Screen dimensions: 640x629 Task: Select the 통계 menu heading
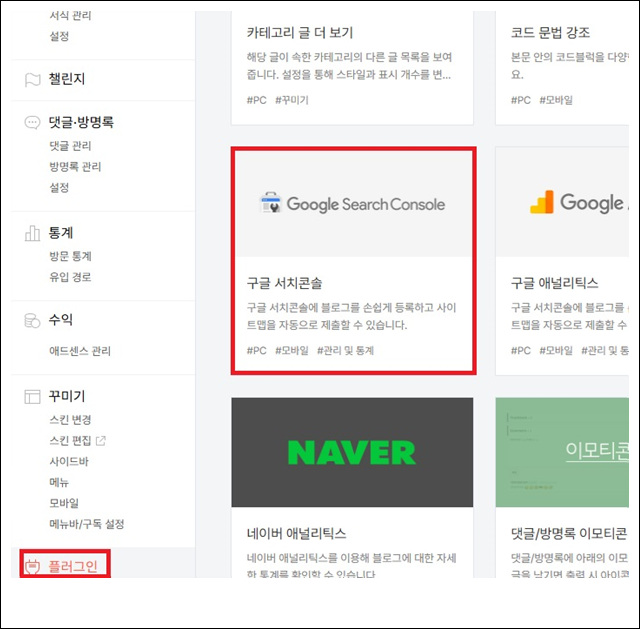click(61, 233)
